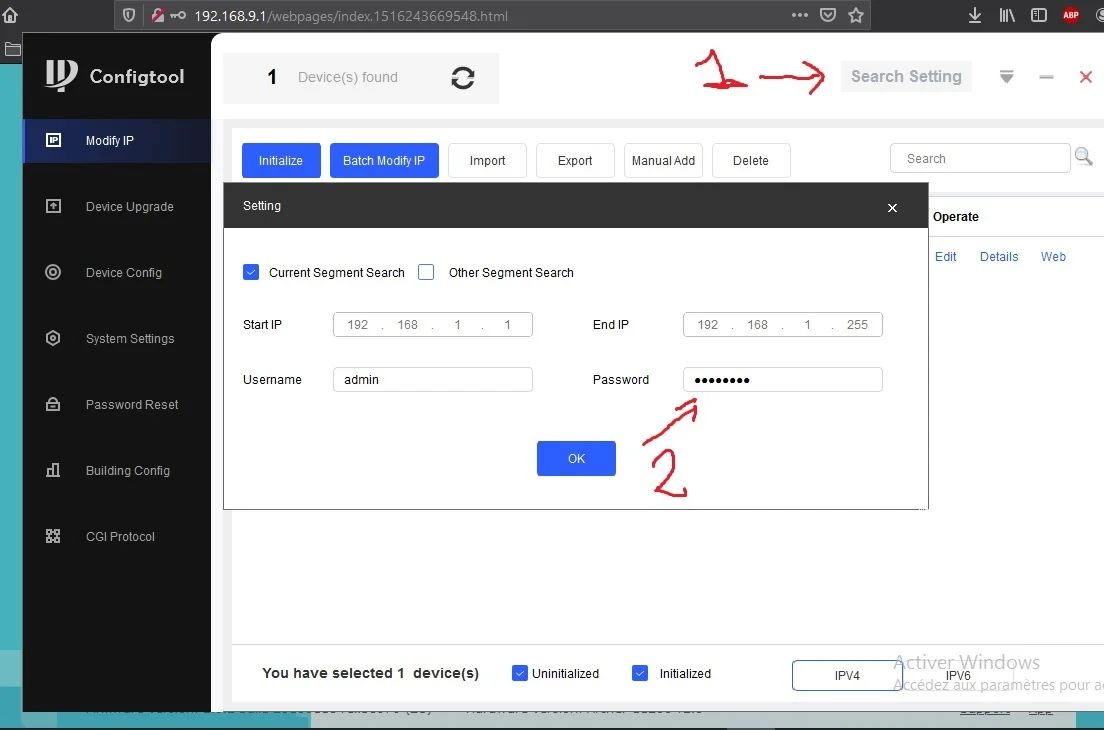Switch to the IPV4 tab

pos(847,675)
